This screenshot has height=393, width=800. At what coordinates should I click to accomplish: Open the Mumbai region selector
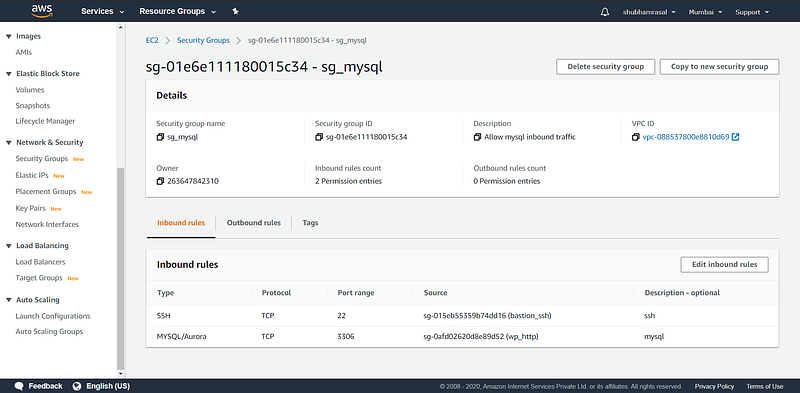coord(705,12)
